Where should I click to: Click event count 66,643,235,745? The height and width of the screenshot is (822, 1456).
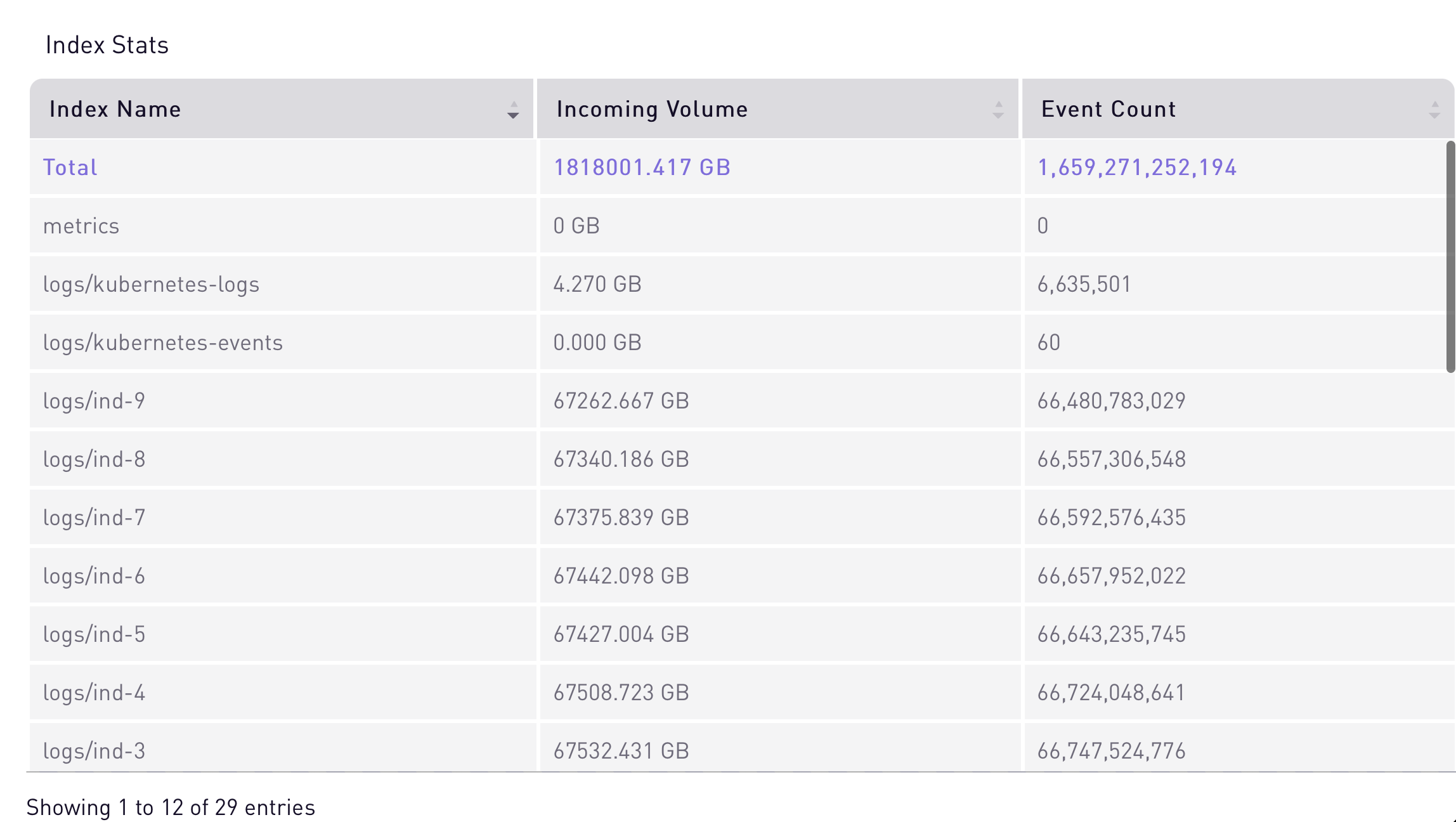pyautogui.click(x=1111, y=634)
